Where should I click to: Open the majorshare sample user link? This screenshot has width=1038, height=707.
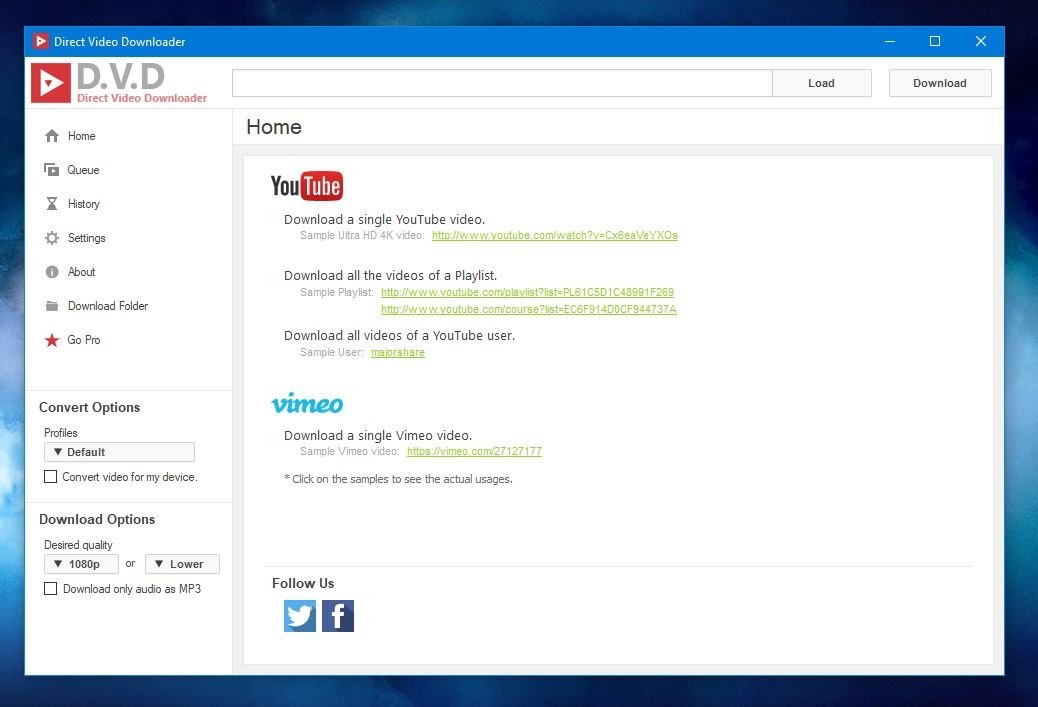[398, 352]
